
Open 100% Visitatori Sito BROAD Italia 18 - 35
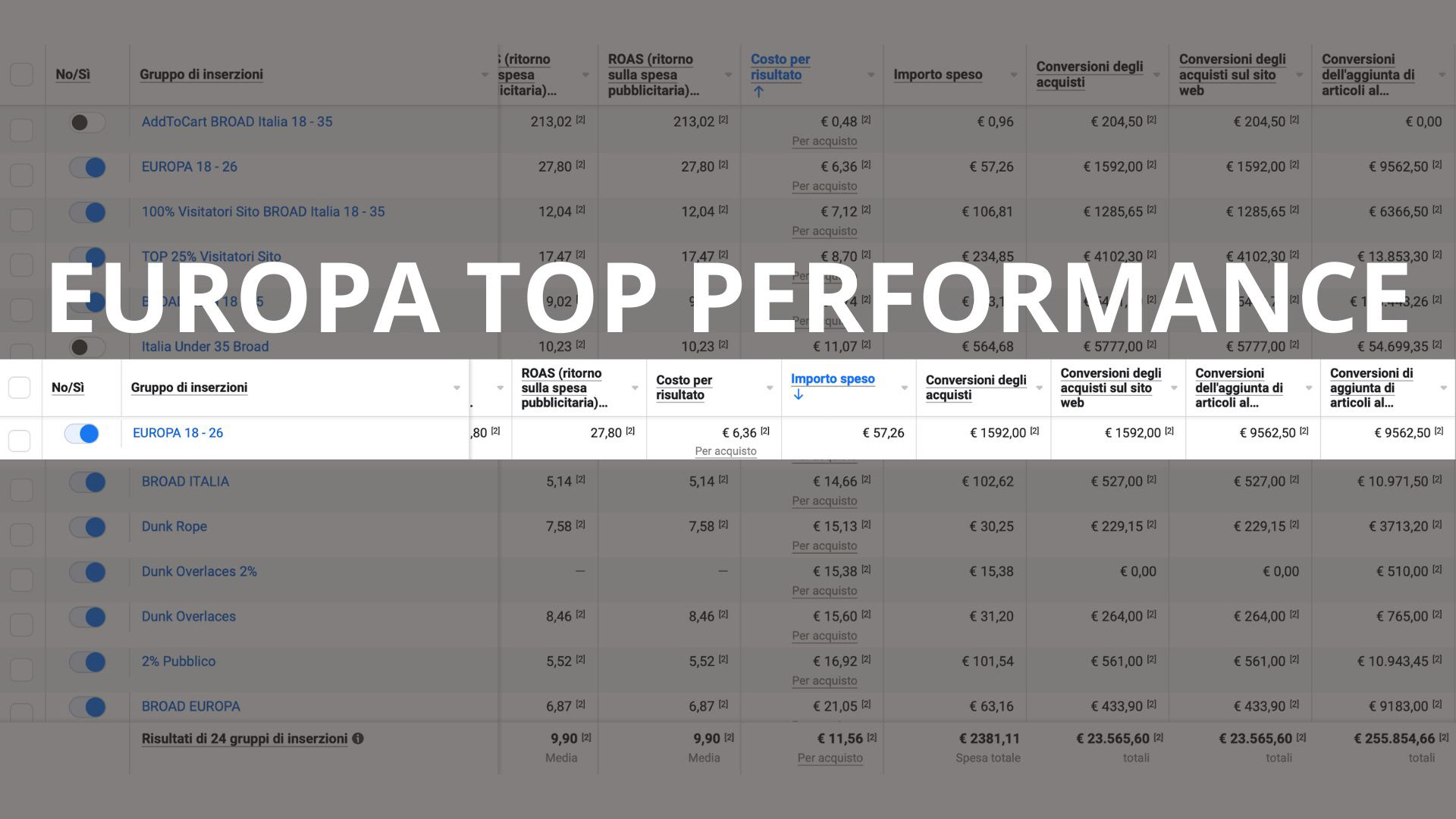(x=263, y=212)
